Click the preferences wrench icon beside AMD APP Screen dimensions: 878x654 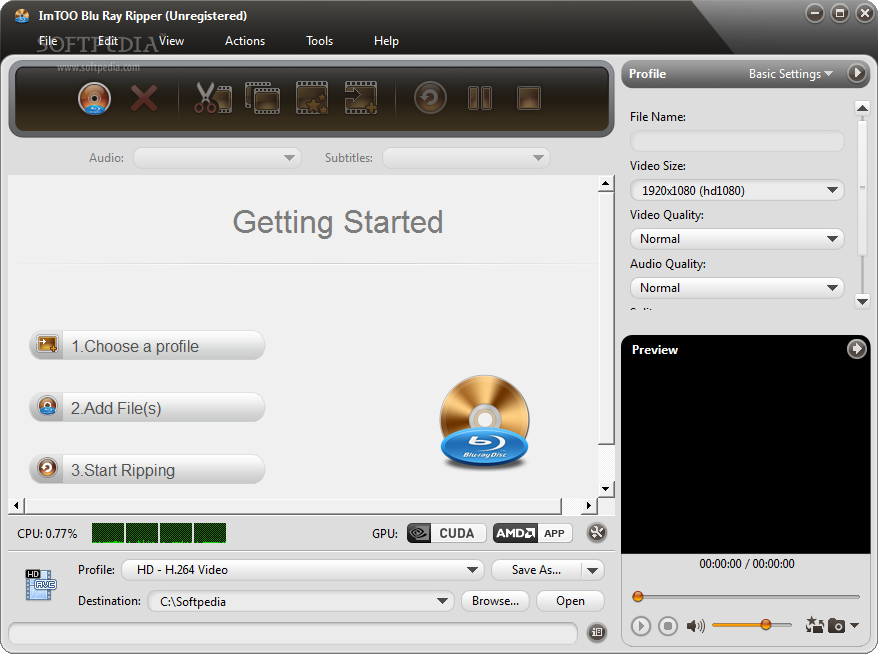pyautogui.click(x=597, y=532)
